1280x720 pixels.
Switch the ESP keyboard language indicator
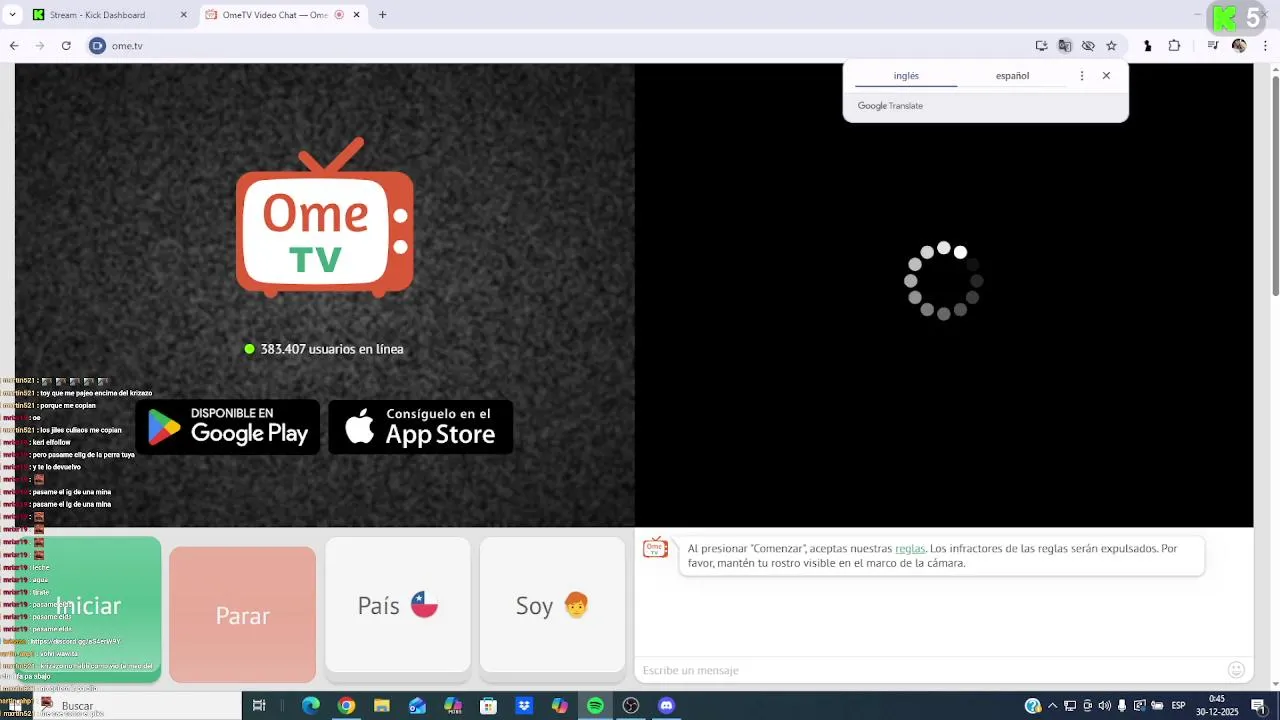coord(1178,706)
